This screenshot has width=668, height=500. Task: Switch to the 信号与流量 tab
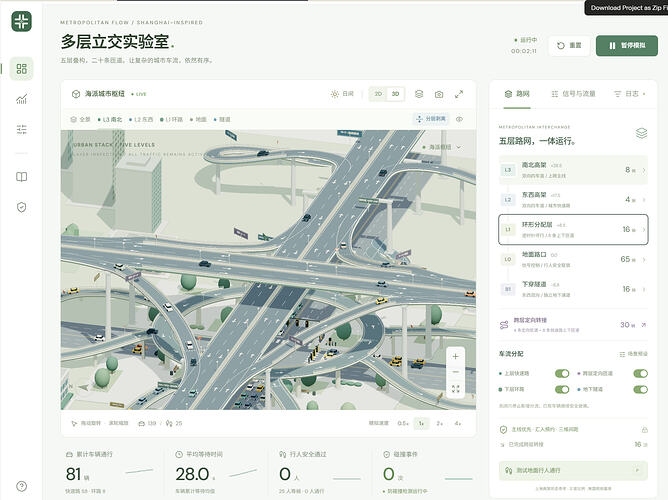click(573, 94)
